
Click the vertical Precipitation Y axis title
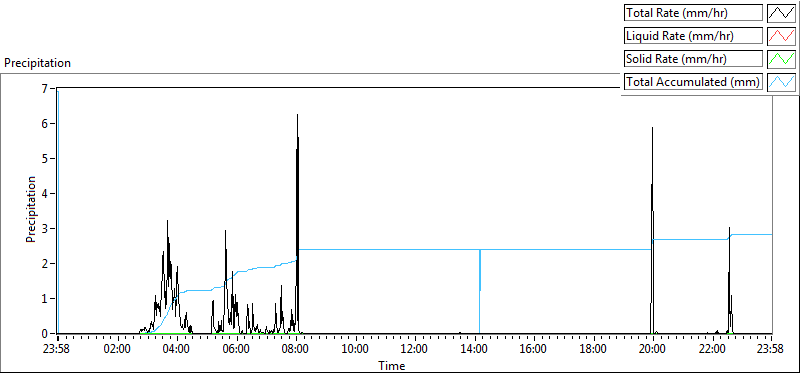tap(31, 209)
